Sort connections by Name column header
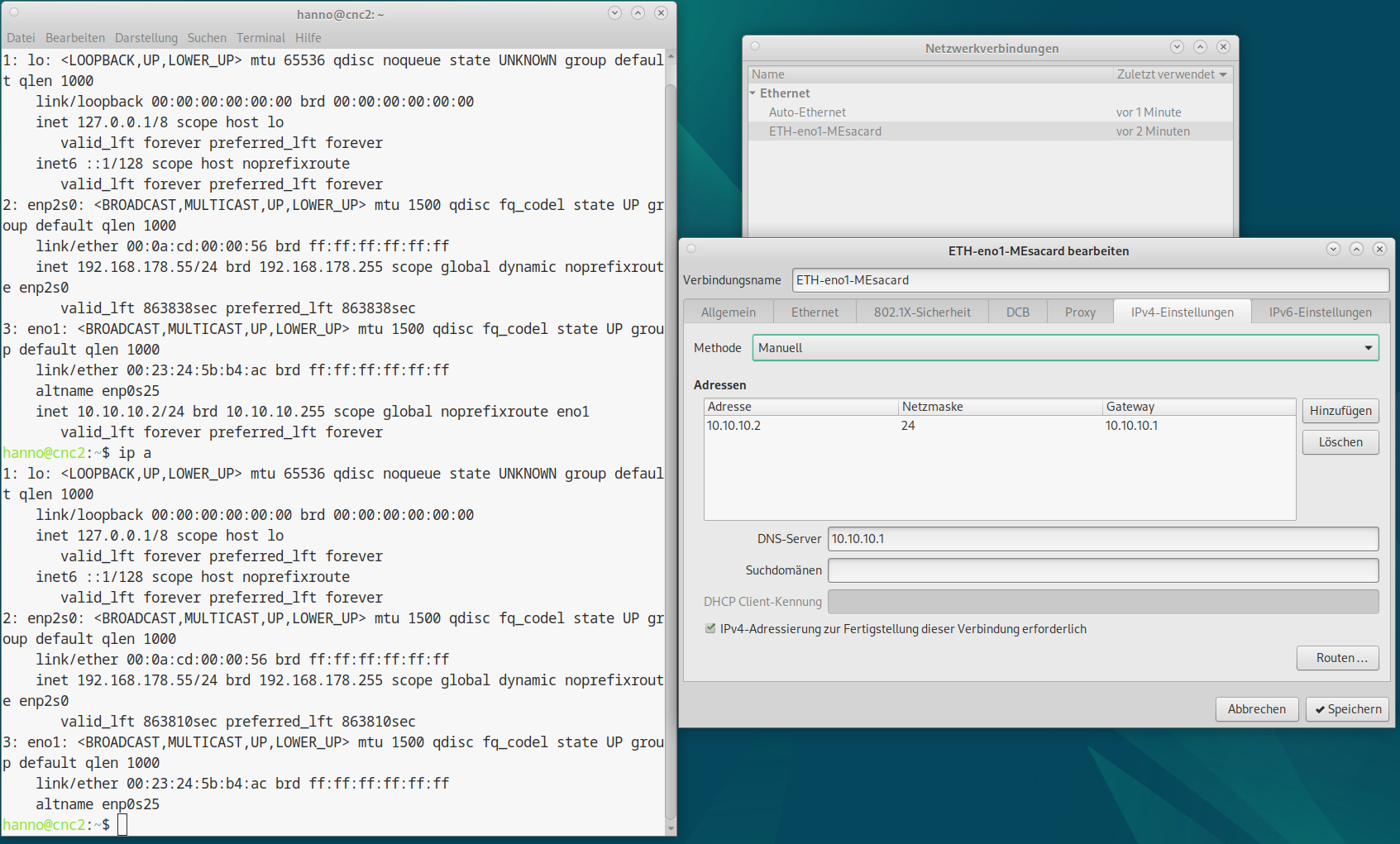This screenshot has height=844, width=1400. [x=931, y=74]
